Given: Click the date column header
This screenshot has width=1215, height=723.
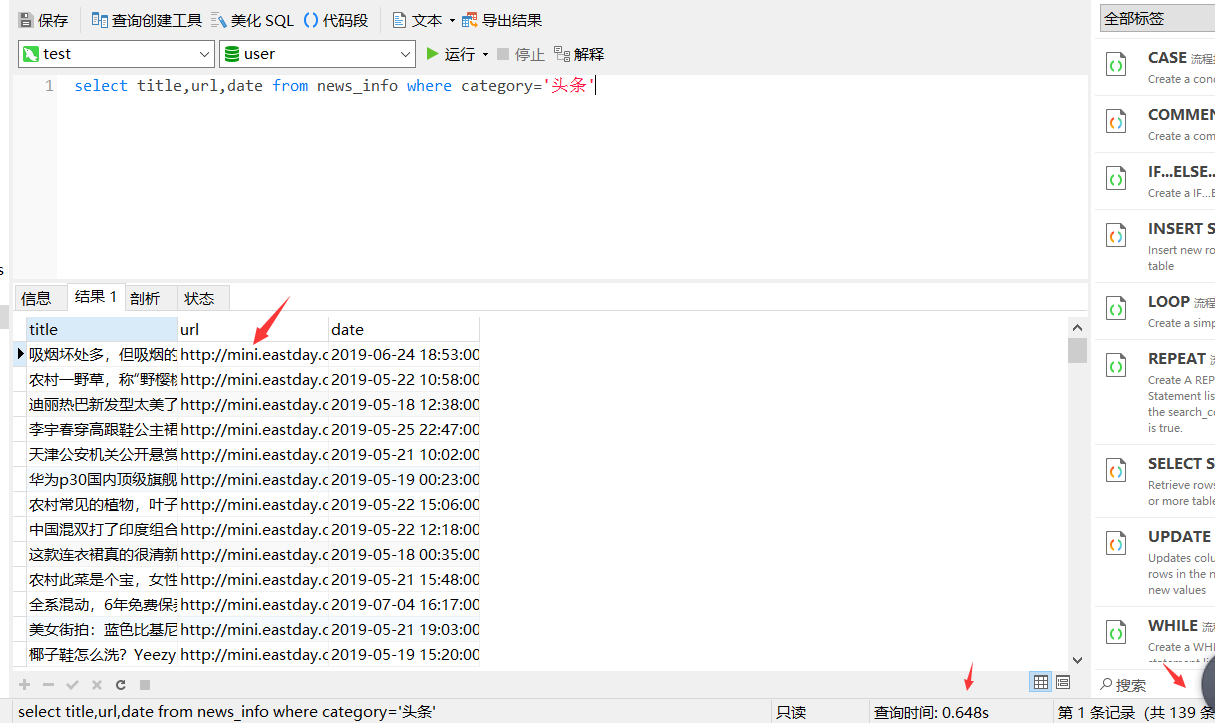Looking at the screenshot, I should (x=404, y=329).
